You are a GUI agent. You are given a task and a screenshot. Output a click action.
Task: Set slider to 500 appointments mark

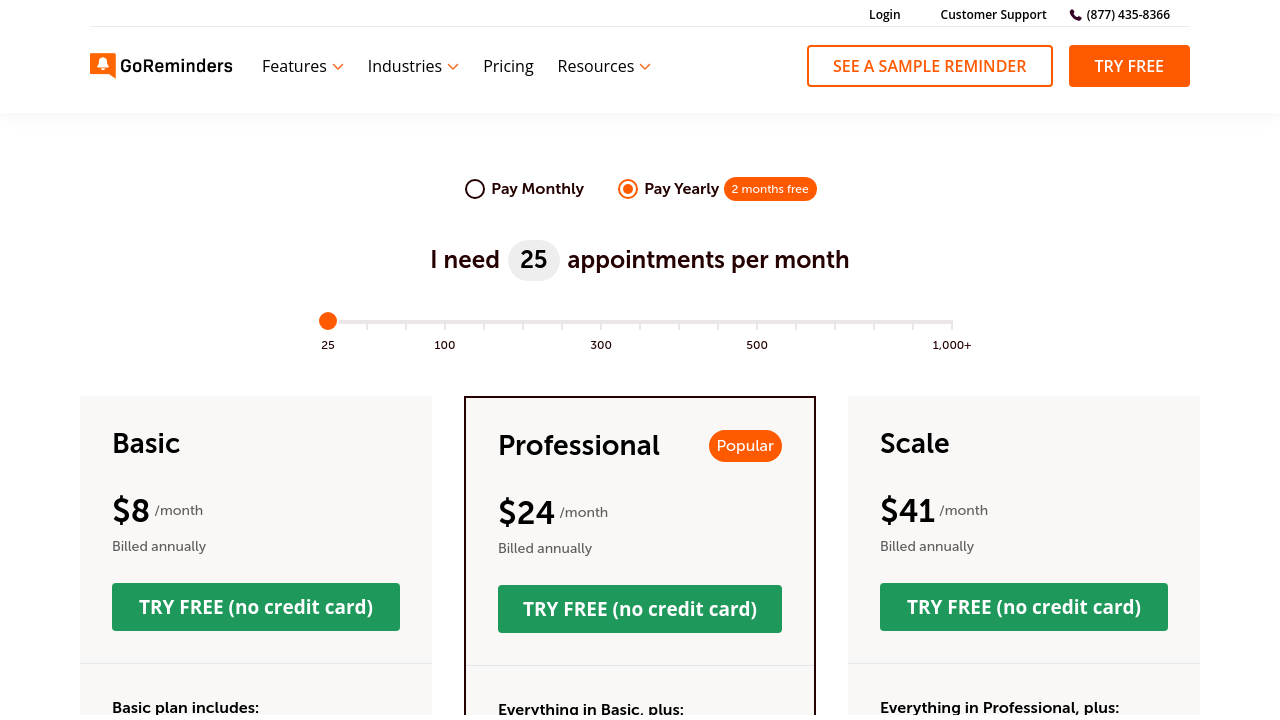(757, 323)
